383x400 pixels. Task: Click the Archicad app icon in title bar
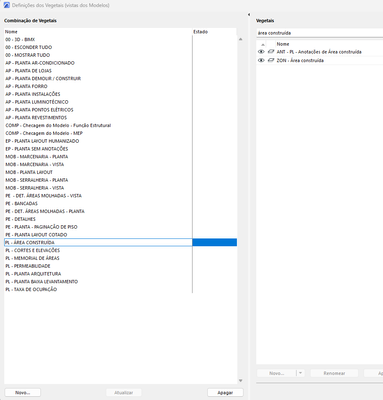[6, 5]
